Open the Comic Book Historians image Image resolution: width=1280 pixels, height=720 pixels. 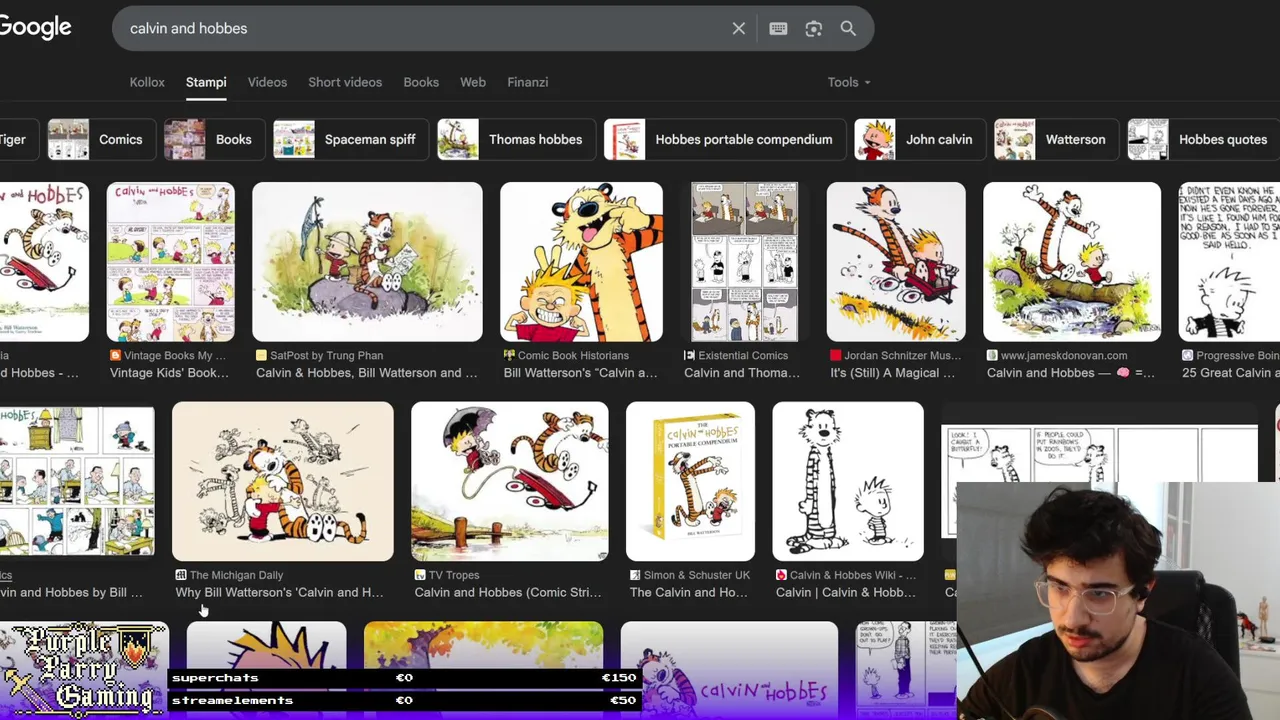click(581, 262)
